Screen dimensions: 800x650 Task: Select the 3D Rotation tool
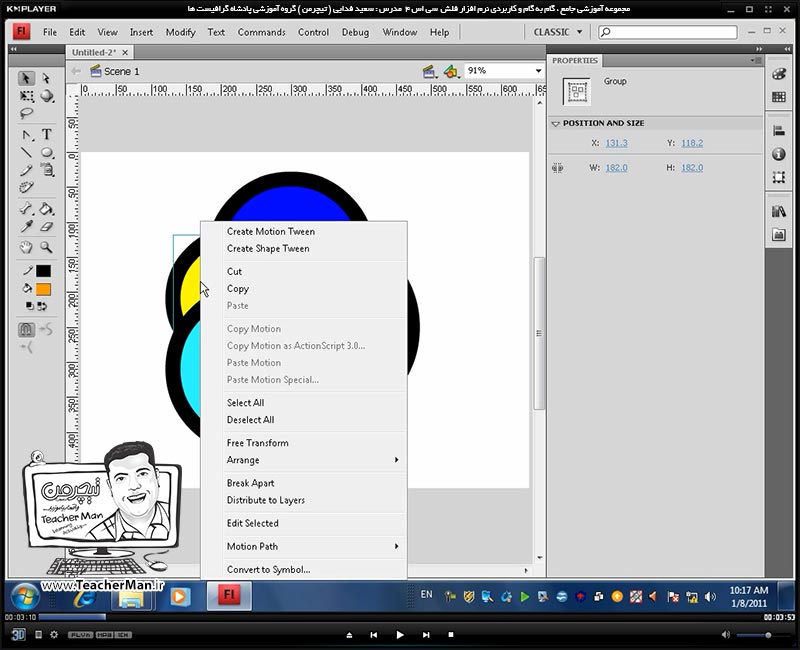pyautogui.click(x=46, y=96)
